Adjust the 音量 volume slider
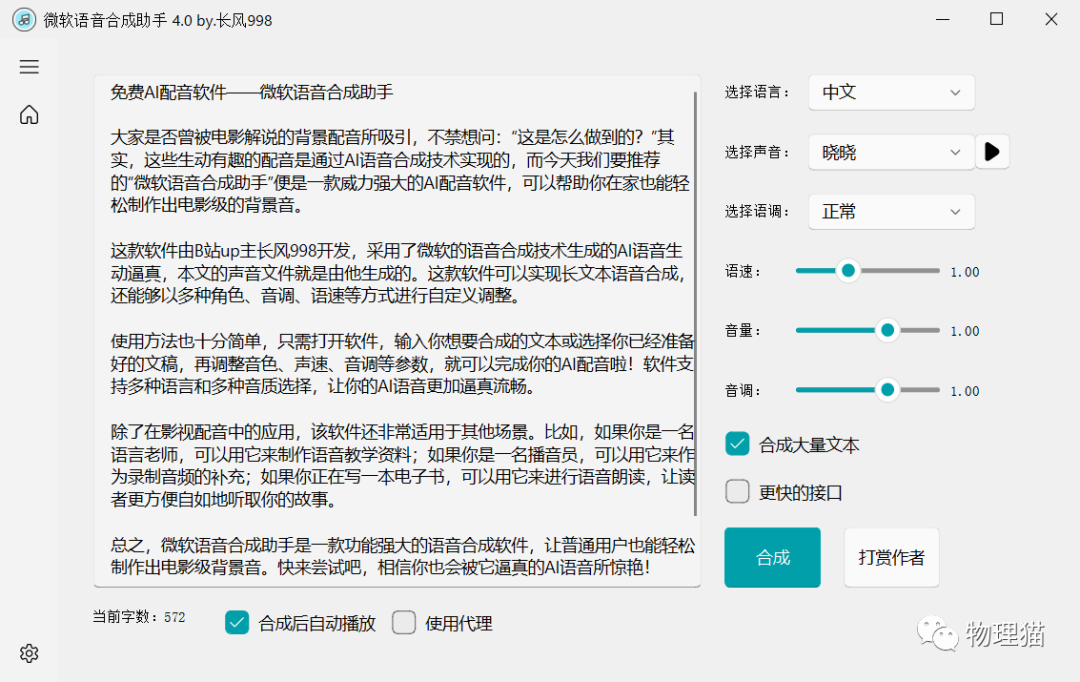 point(867,331)
